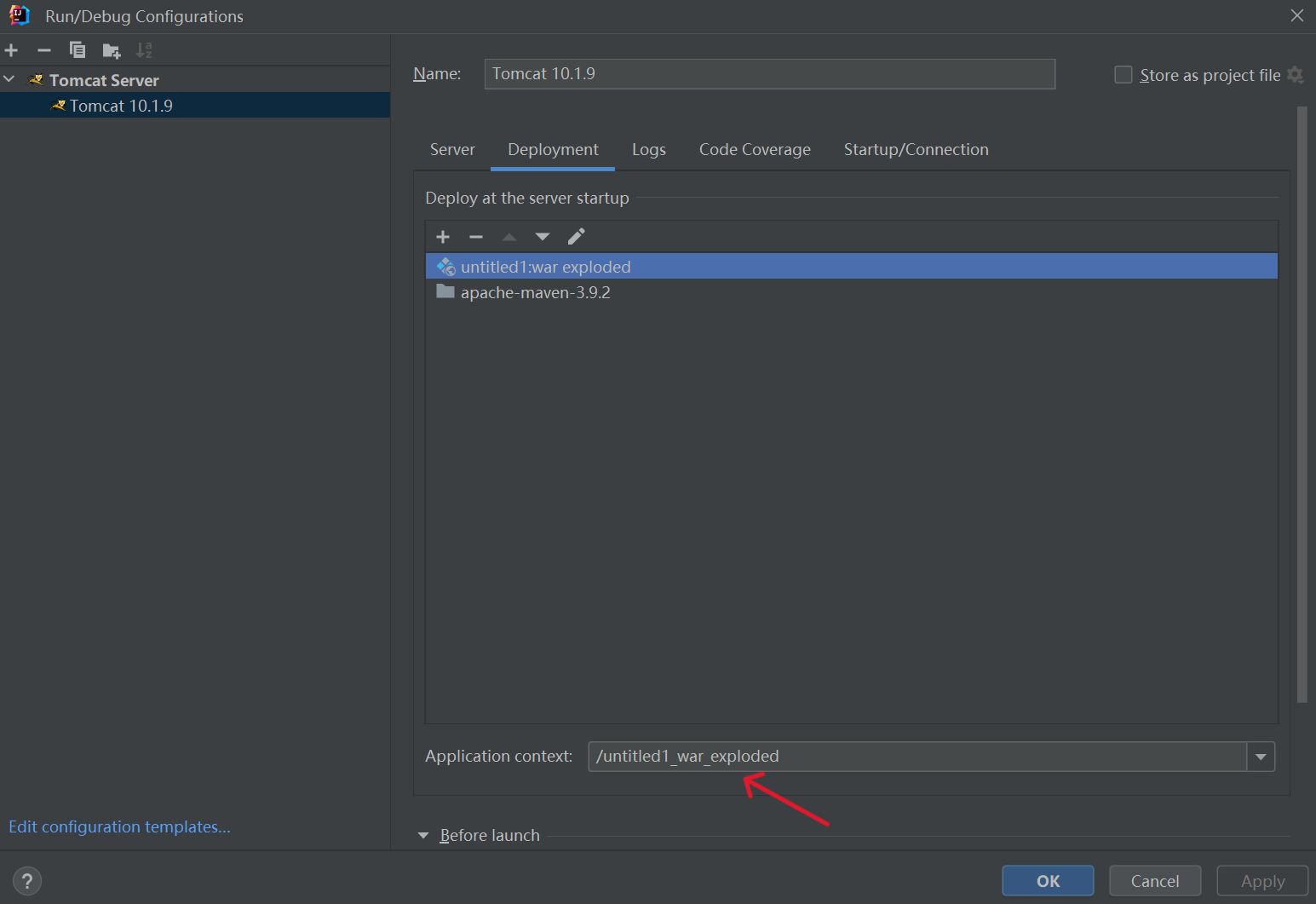This screenshot has width=1316, height=904.
Task: Confirm with the OK button
Action: (x=1048, y=881)
